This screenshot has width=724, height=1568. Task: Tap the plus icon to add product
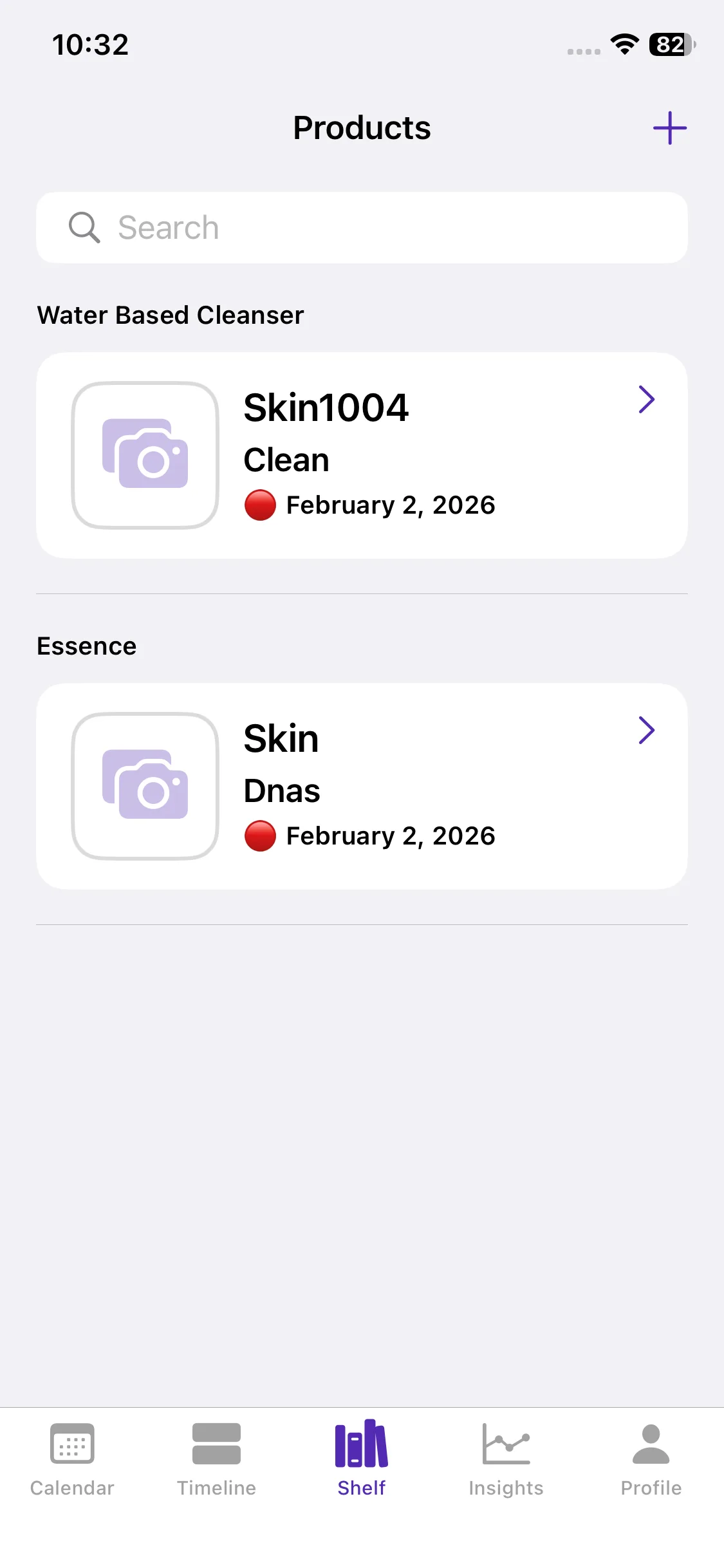point(669,128)
